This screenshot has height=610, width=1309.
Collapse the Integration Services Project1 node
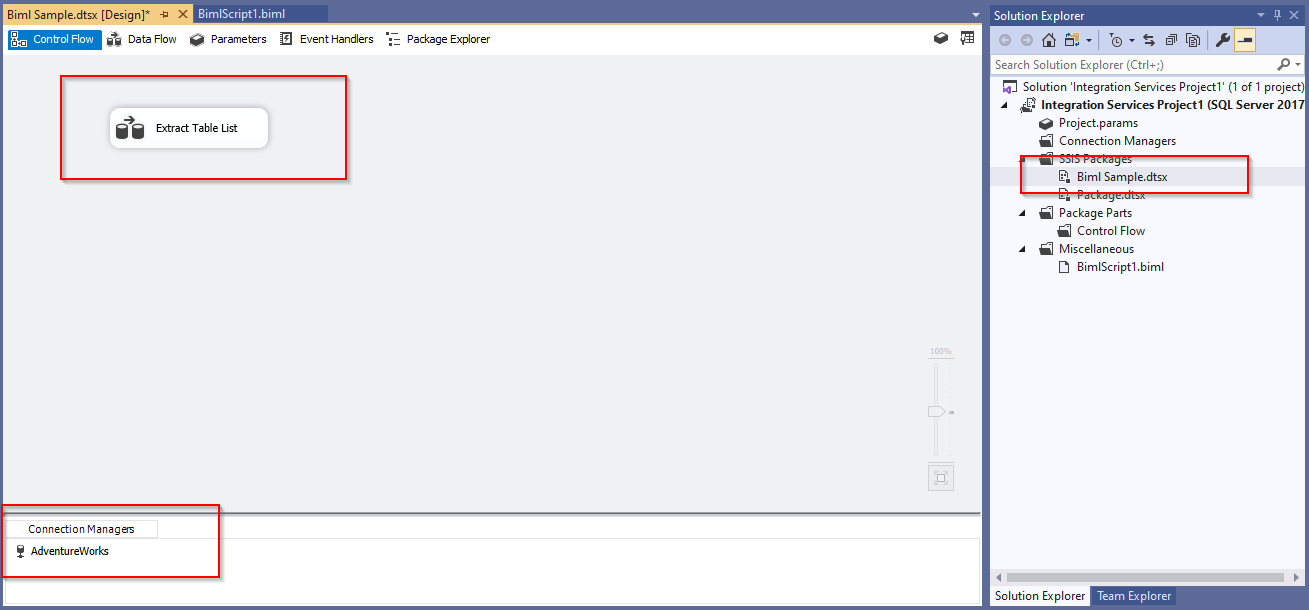1004,105
